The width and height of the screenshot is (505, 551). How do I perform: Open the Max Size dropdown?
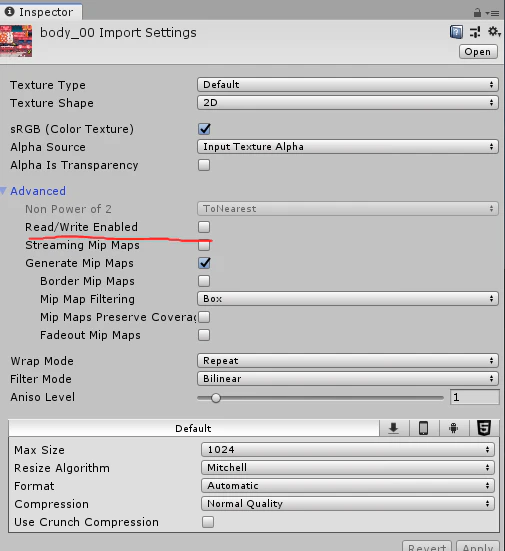tap(348, 449)
